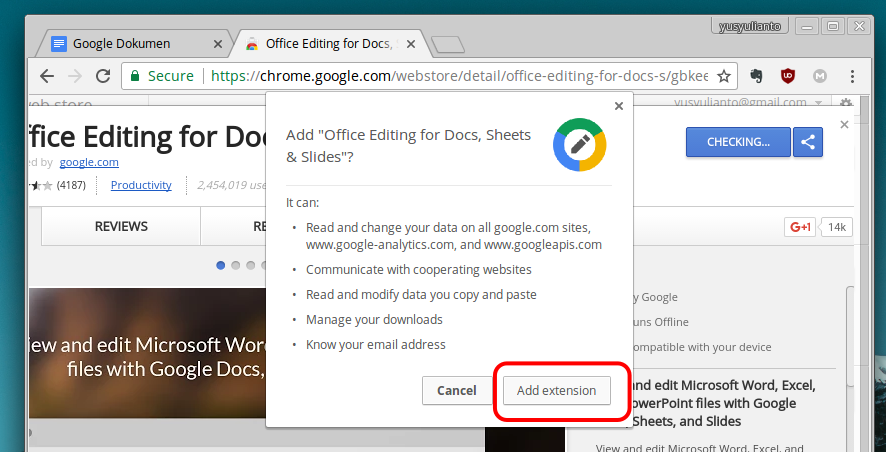
Task: Minimize the Chrome window
Action: [x=807, y=26]
